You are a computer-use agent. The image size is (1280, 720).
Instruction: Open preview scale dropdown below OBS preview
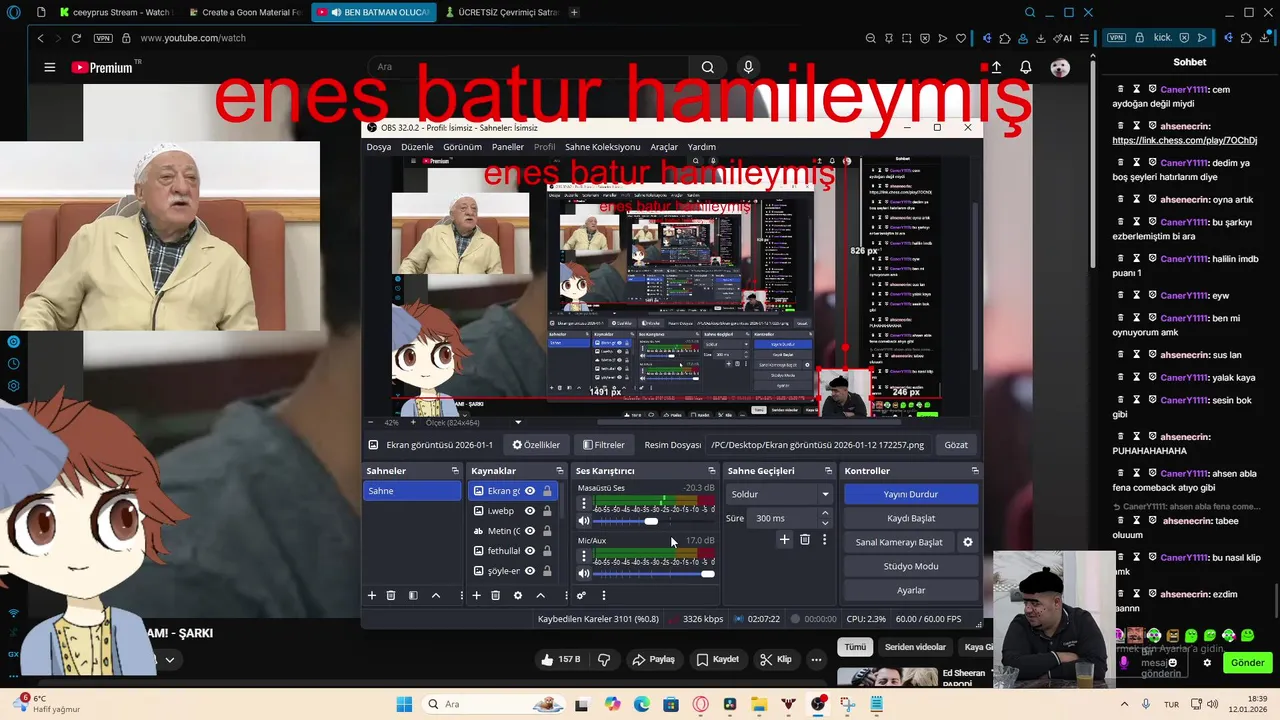click(x=518, y=422)
